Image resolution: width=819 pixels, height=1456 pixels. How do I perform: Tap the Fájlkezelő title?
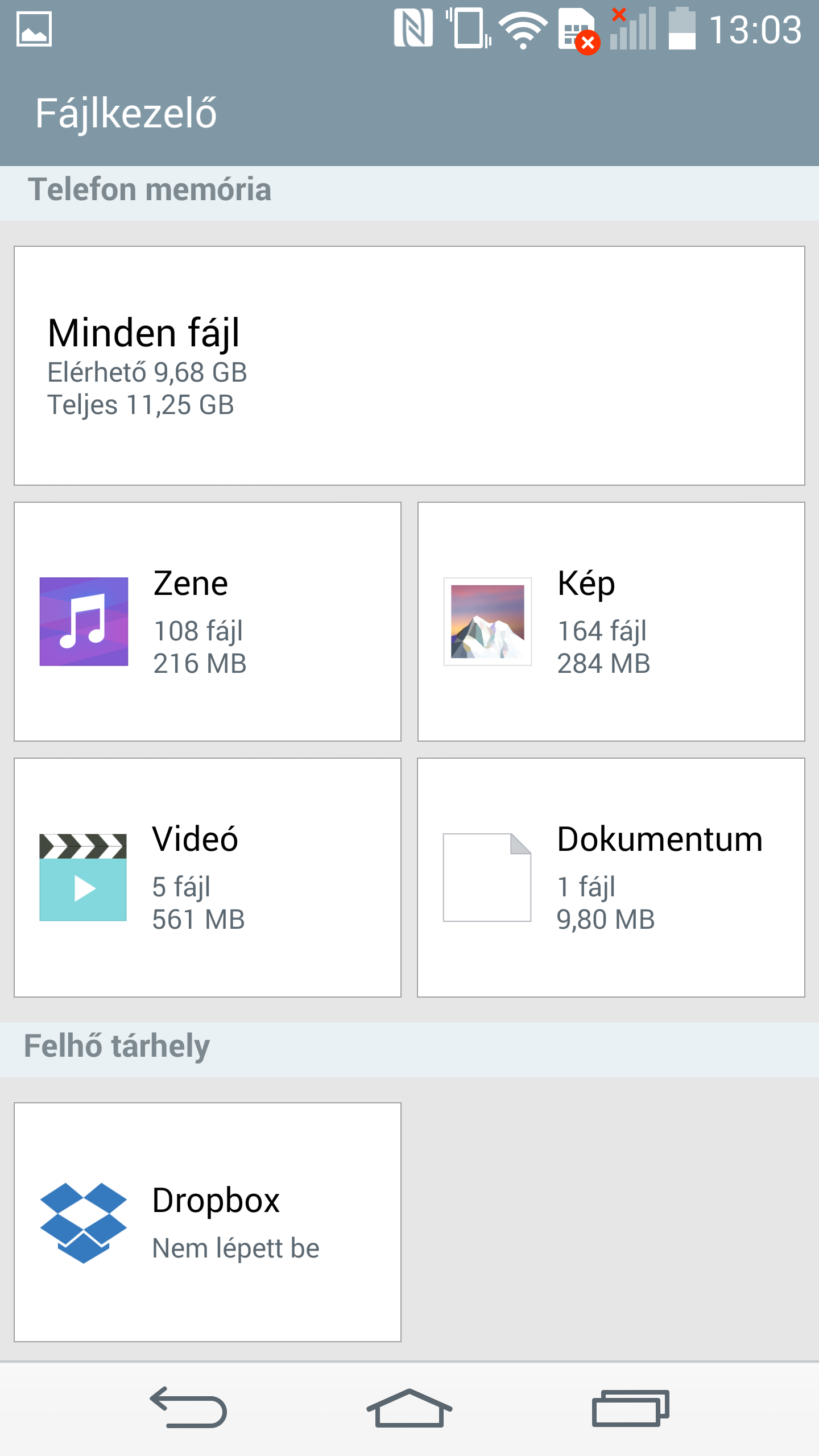(x=126, y=113)
